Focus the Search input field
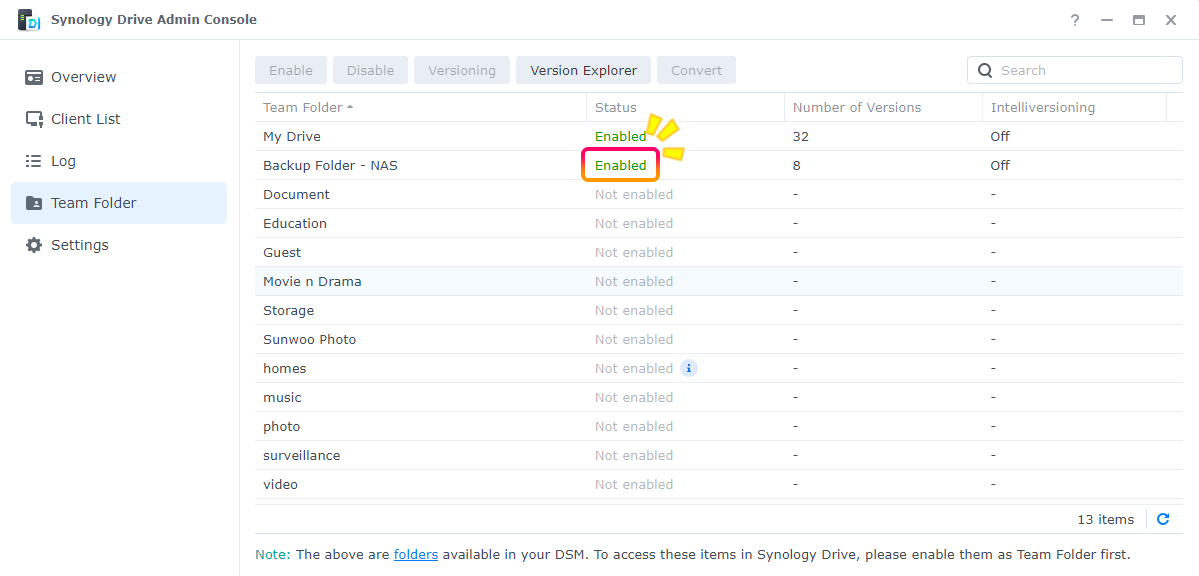Screen dimensions: 1199x576 (1074, 70)
